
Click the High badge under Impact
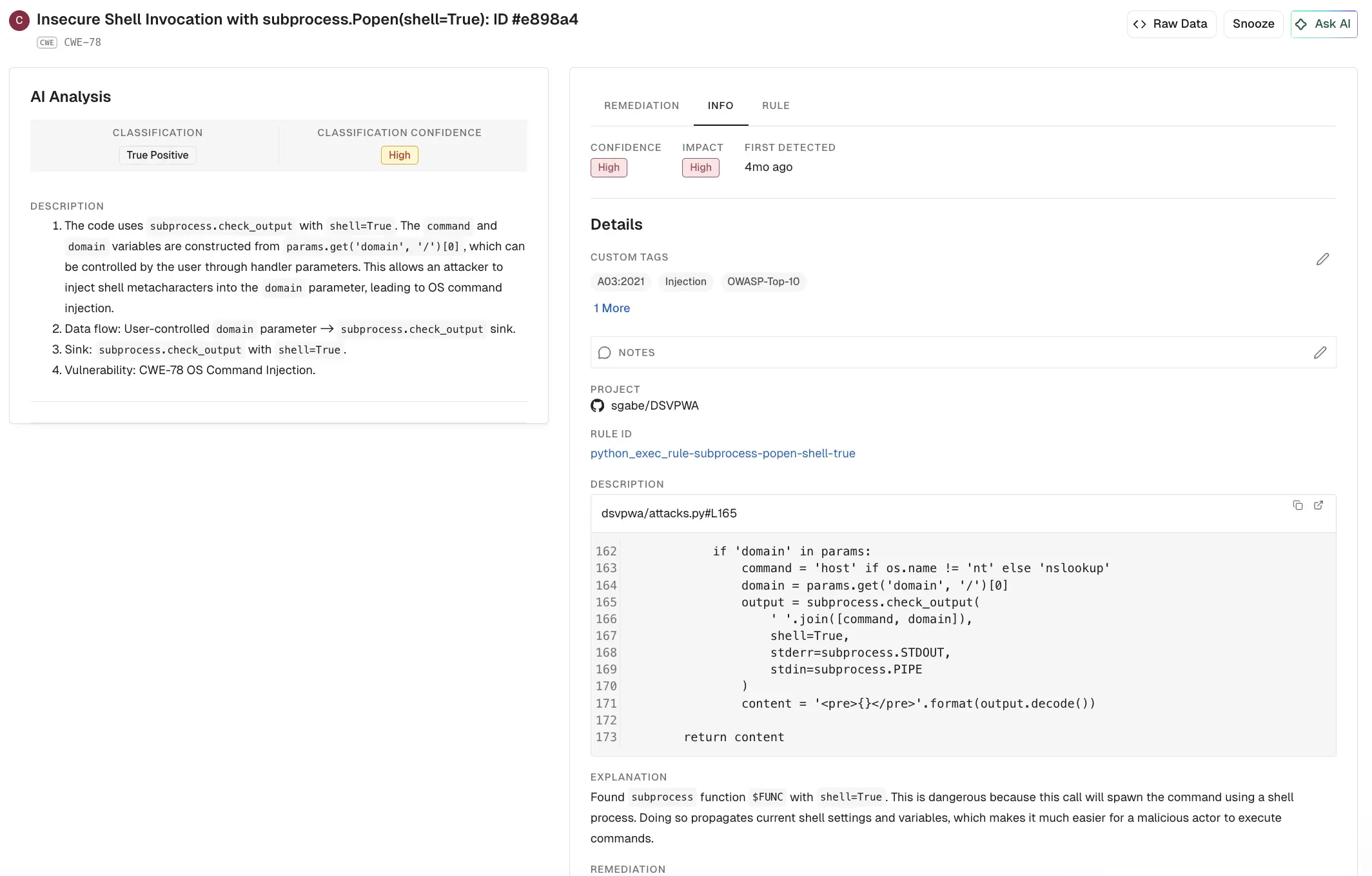pos(700,167)
